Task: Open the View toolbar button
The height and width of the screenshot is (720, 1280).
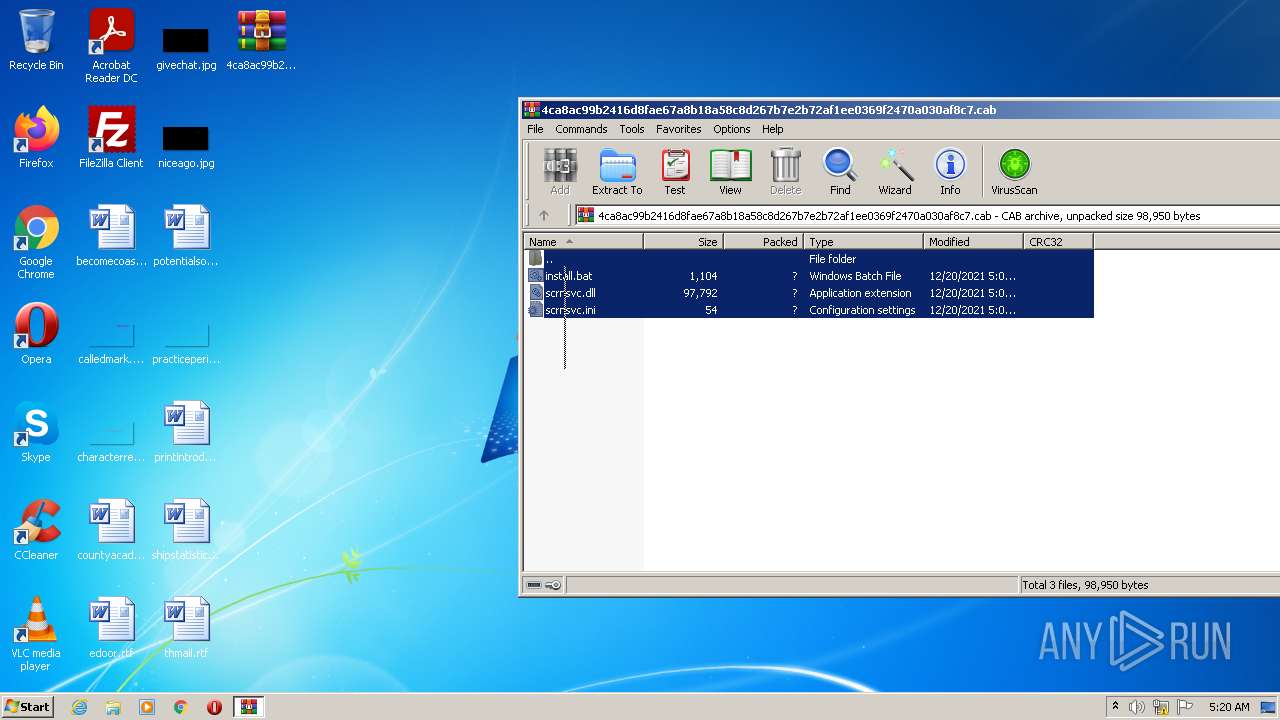Action: click(x=730, y=172)
